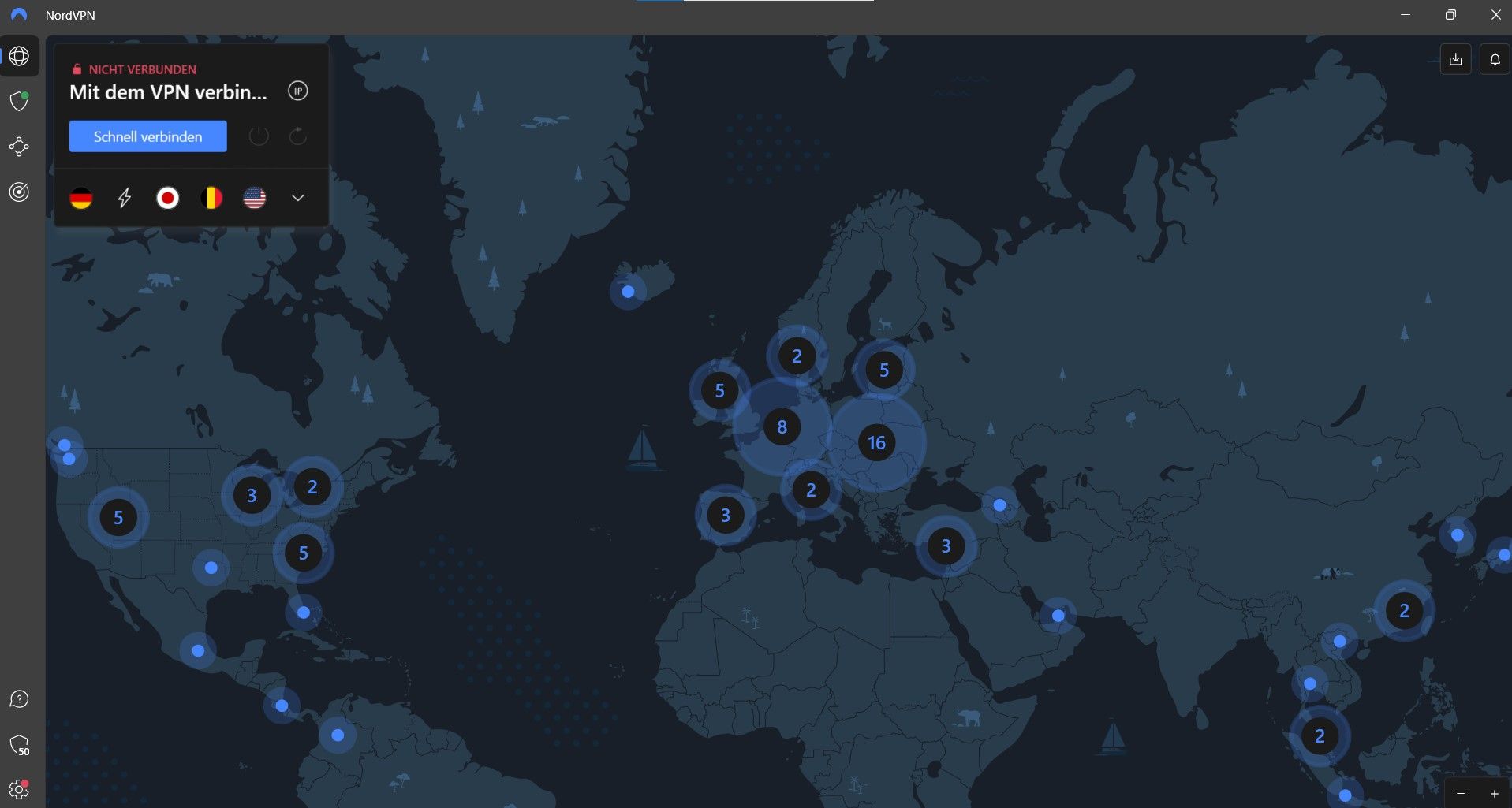
Task: Click the Schnell verbinden button
Action: 147,136
